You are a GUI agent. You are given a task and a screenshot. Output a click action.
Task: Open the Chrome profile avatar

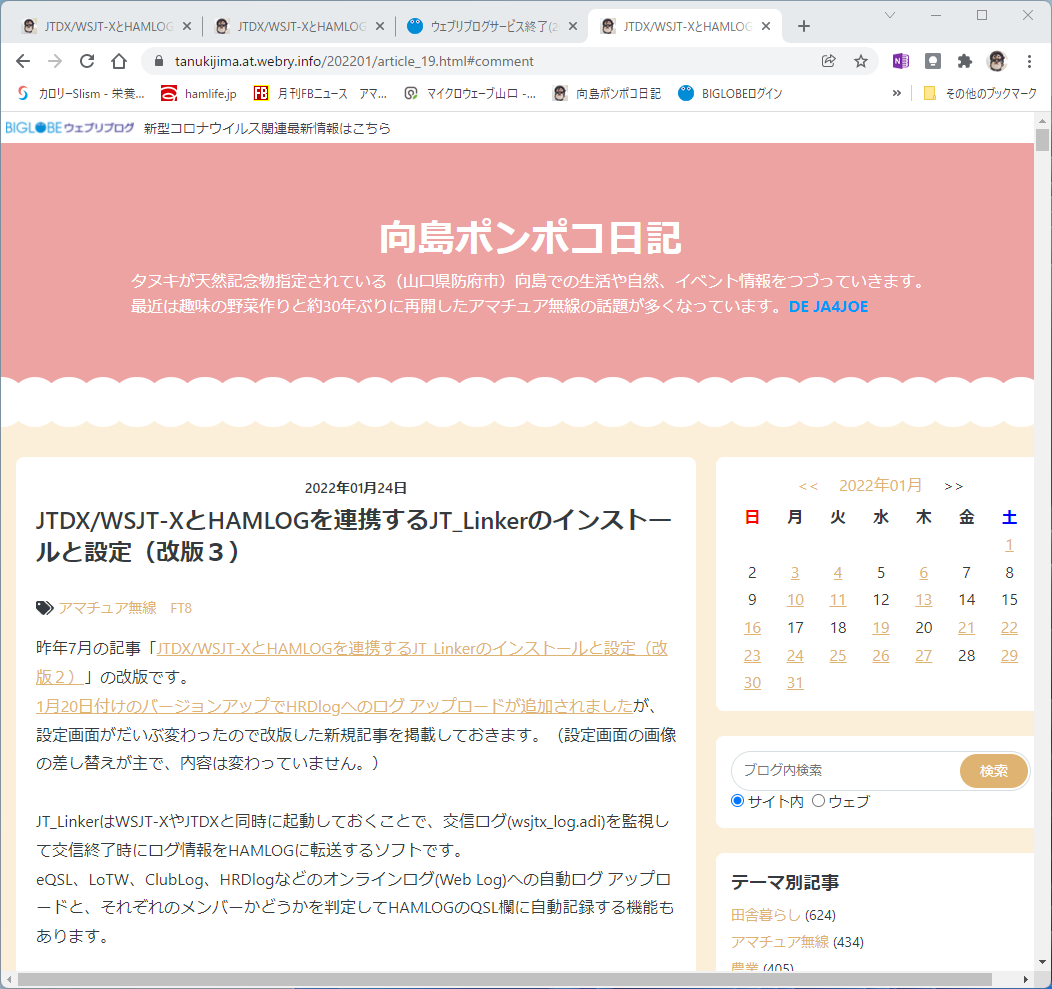997,61
